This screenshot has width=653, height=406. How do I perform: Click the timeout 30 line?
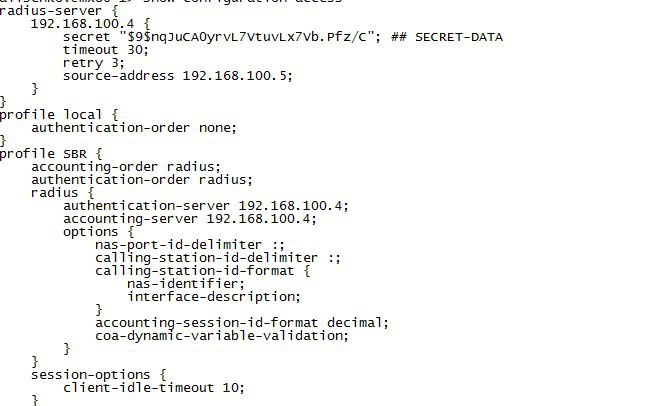tap(106, 50)
